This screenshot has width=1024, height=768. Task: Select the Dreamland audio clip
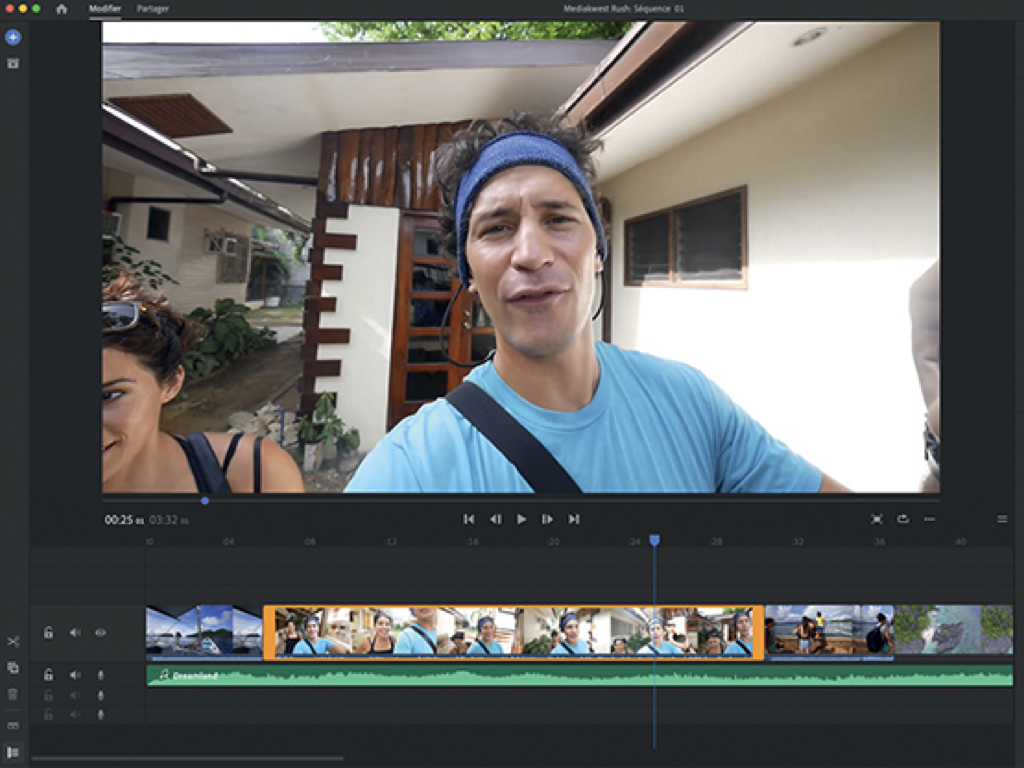click(580, 676)
